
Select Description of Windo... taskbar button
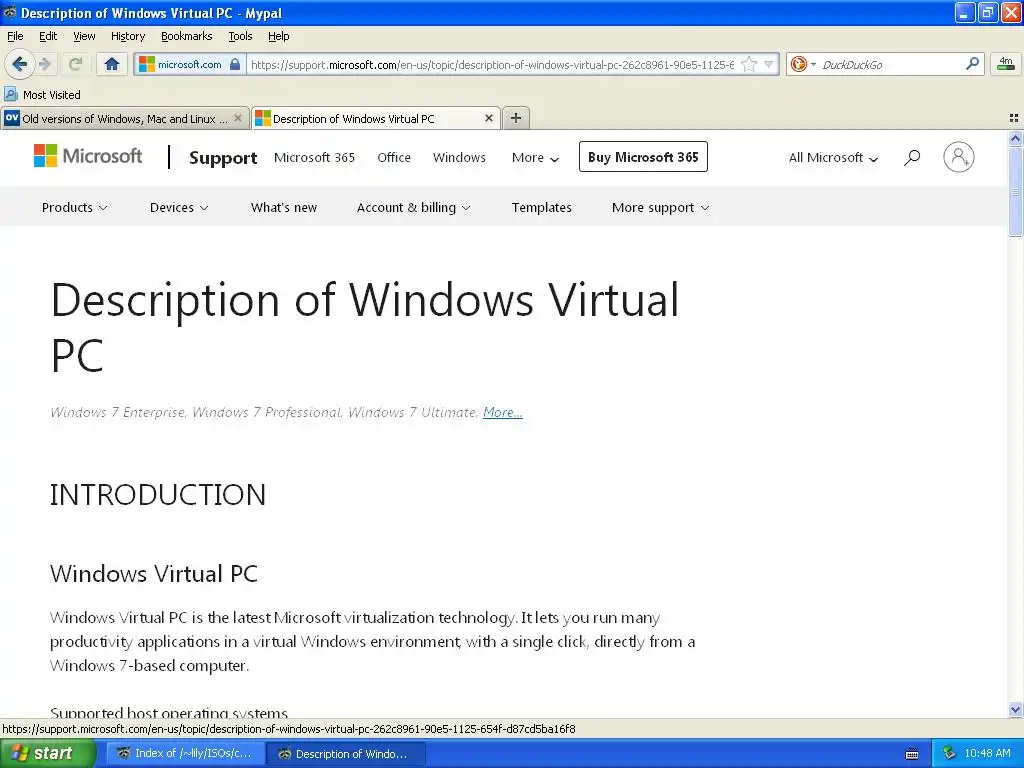[x=345, y=754]
